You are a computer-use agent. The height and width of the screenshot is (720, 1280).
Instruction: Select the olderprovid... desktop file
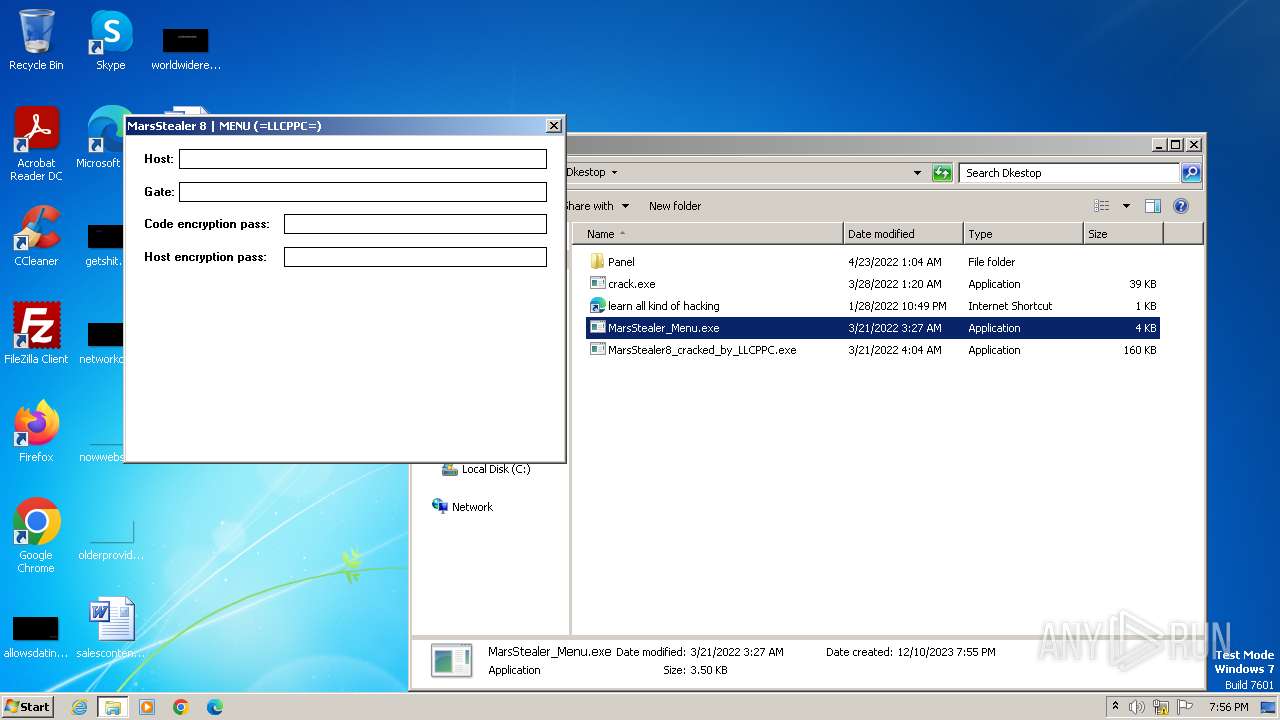pyautogui.click(x=110, y=540)
